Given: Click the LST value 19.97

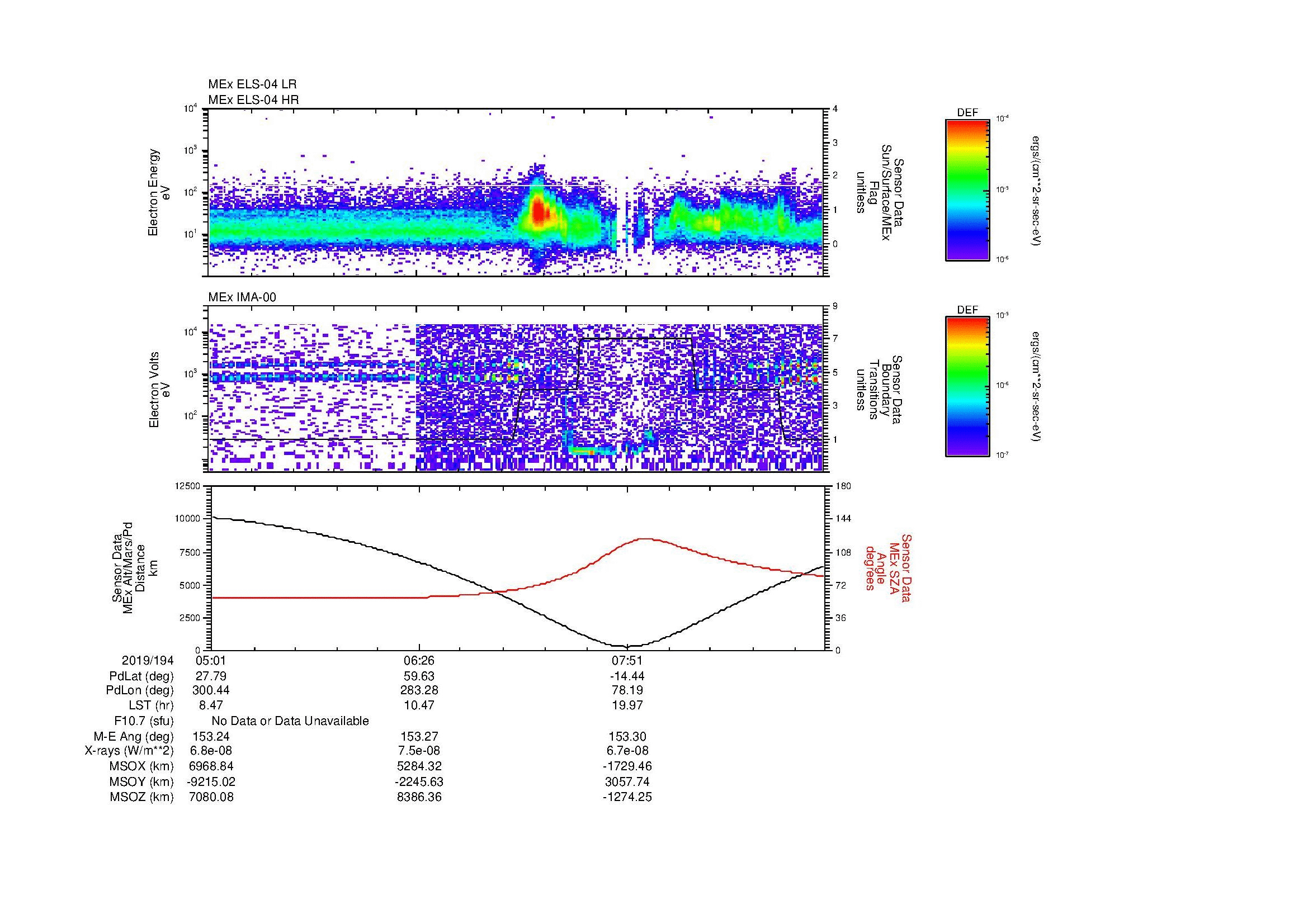Looking at the screenshot, I should (x=627, y=706).
